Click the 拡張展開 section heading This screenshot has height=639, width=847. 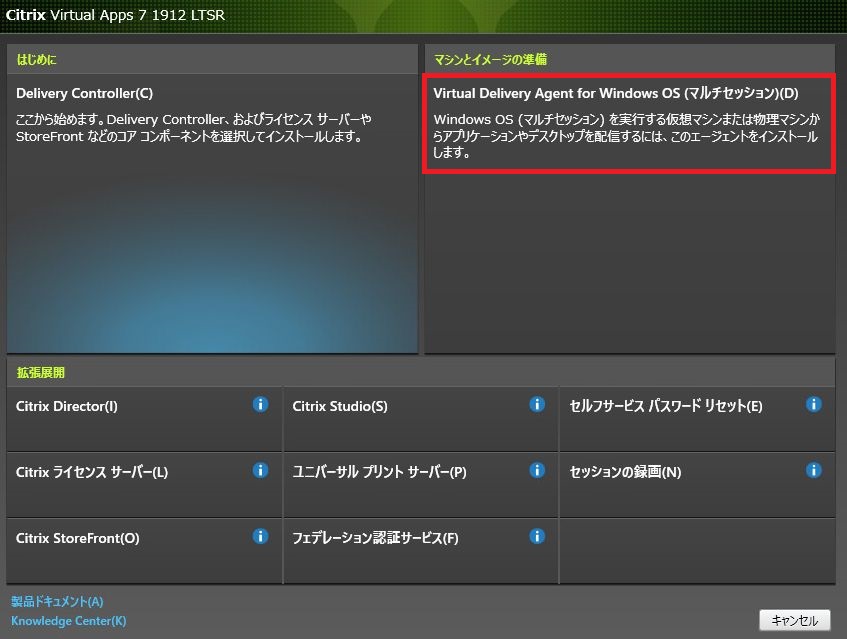click(x=41, y=372)
